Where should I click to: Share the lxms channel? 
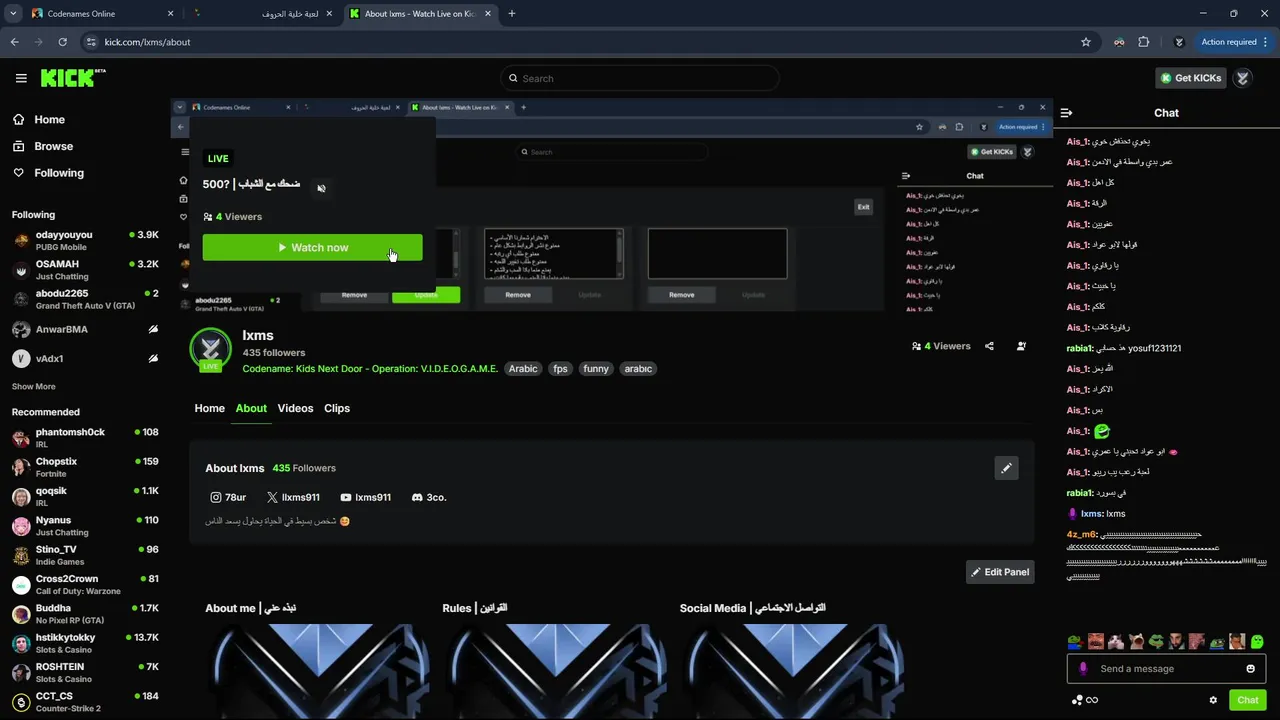(x=989, y=346)
